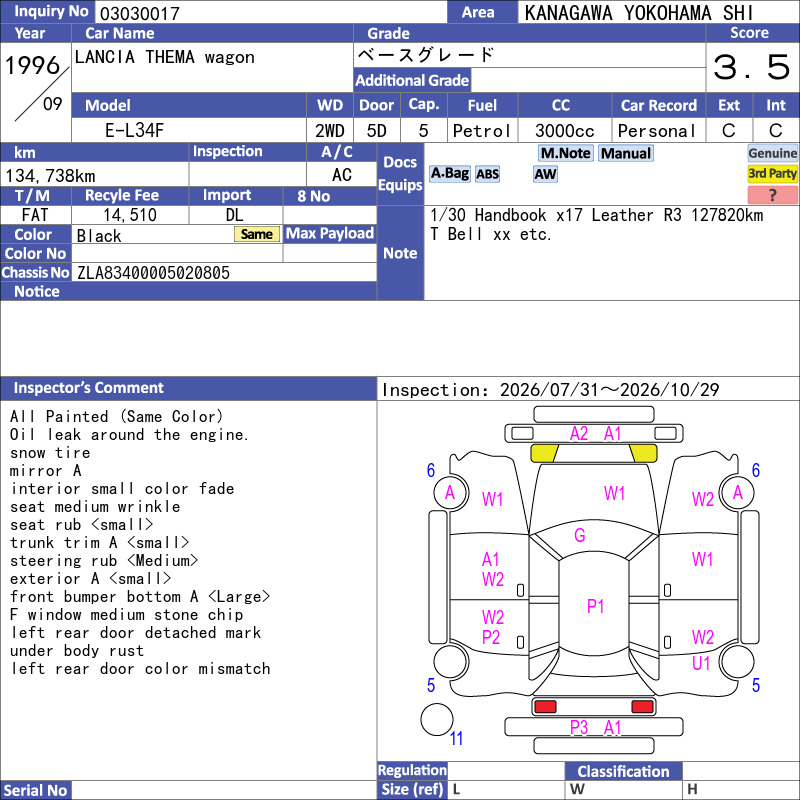800x800 pixels.
Task: Click the yellow 3rd Party badge
Action: coord(772,174)
